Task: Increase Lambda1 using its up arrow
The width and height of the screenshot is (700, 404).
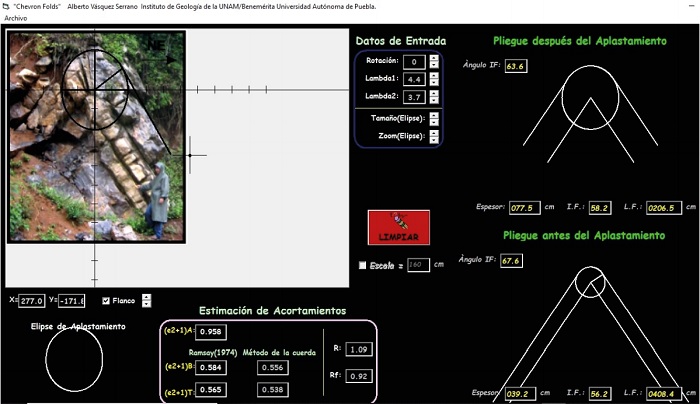Action: (x=434, y=75)
